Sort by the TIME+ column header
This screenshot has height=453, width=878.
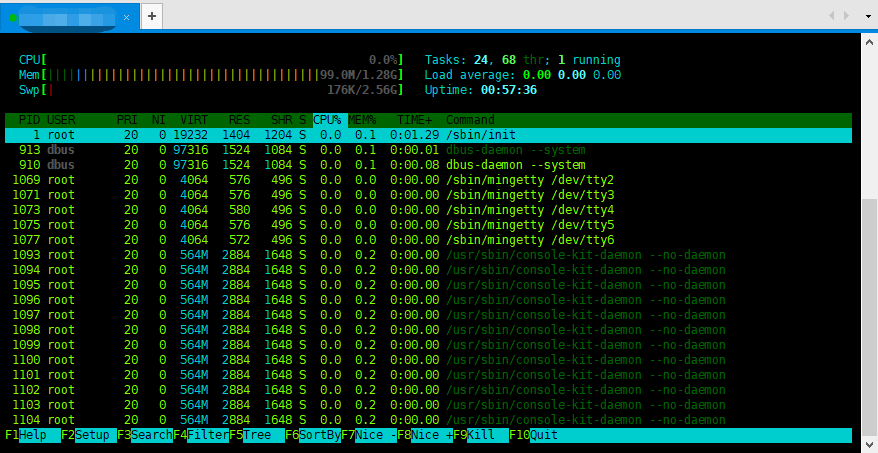click(414, 120)
